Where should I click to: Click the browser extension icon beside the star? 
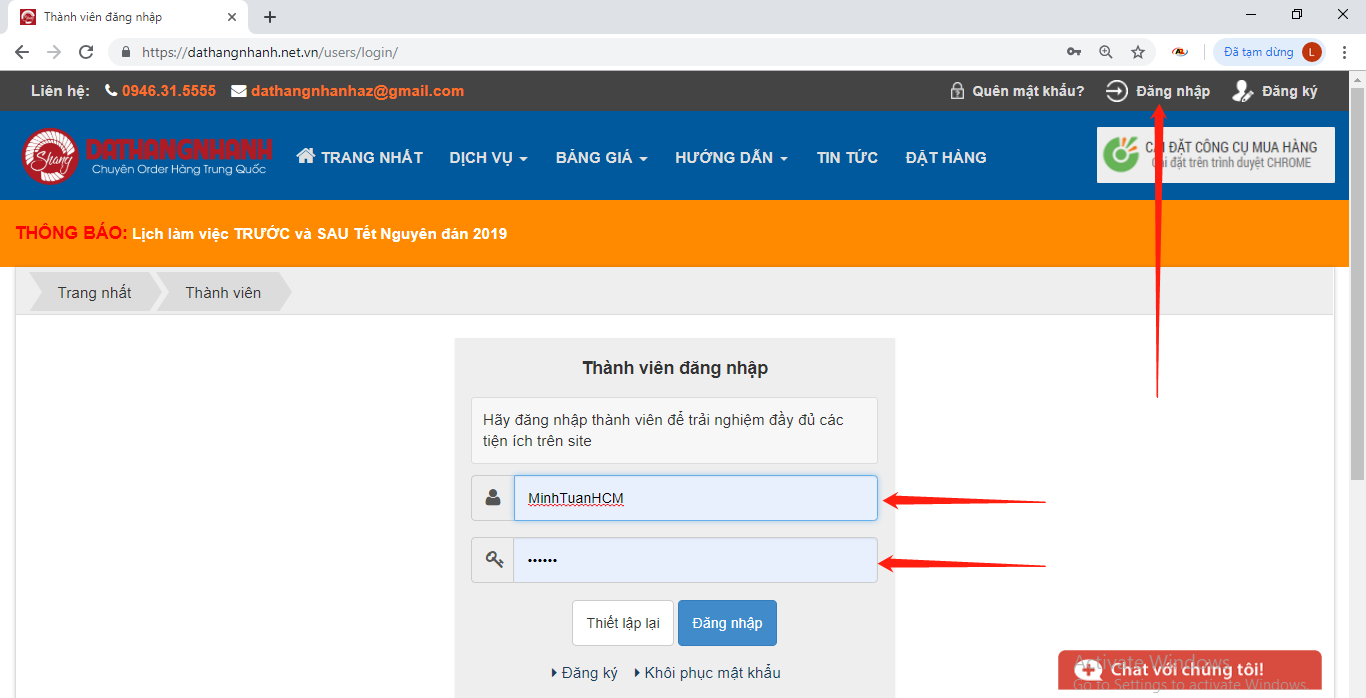point(1180,52)
